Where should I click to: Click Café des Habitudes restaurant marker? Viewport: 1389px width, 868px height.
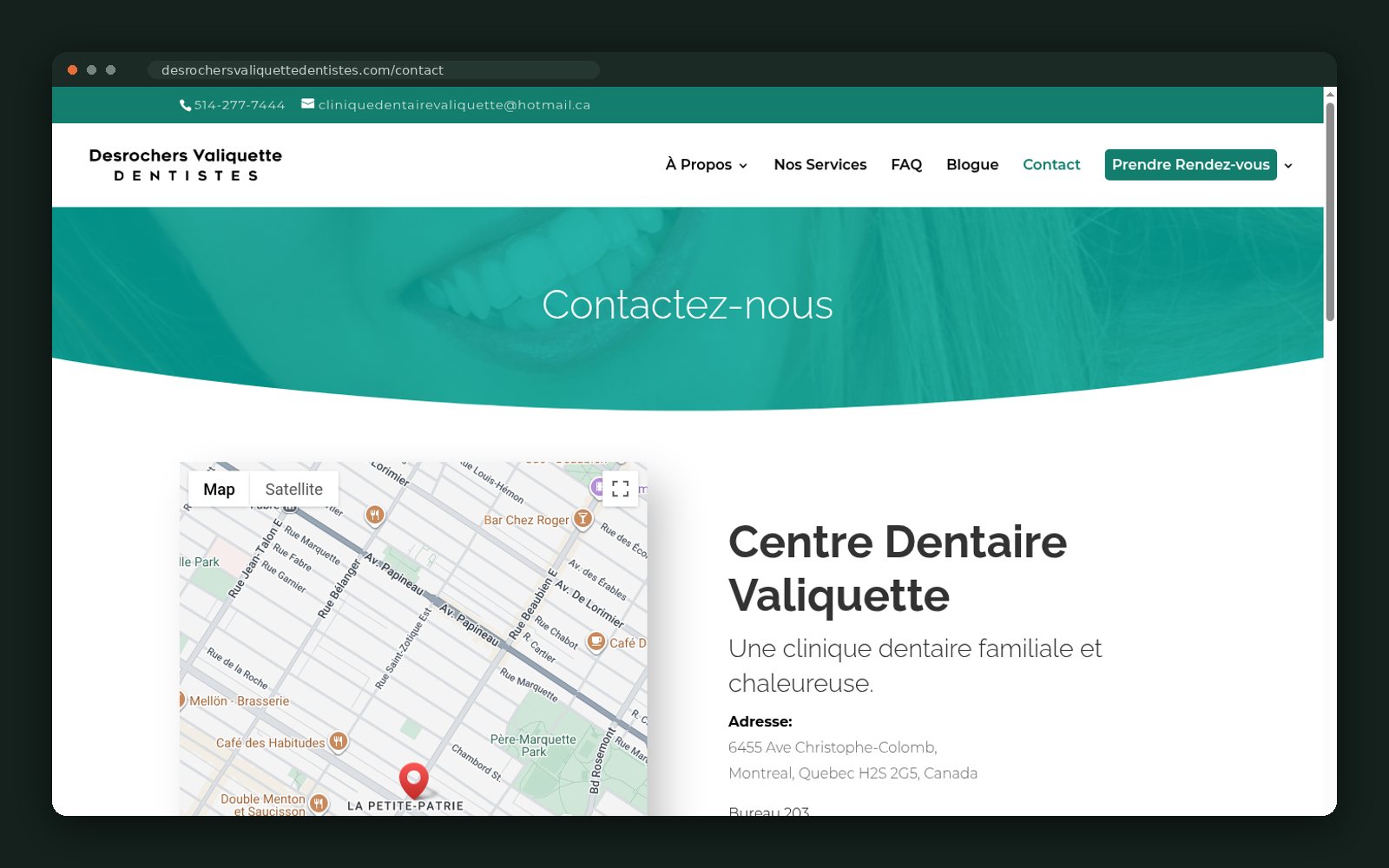pyautogui.click(x=339, y=742)
